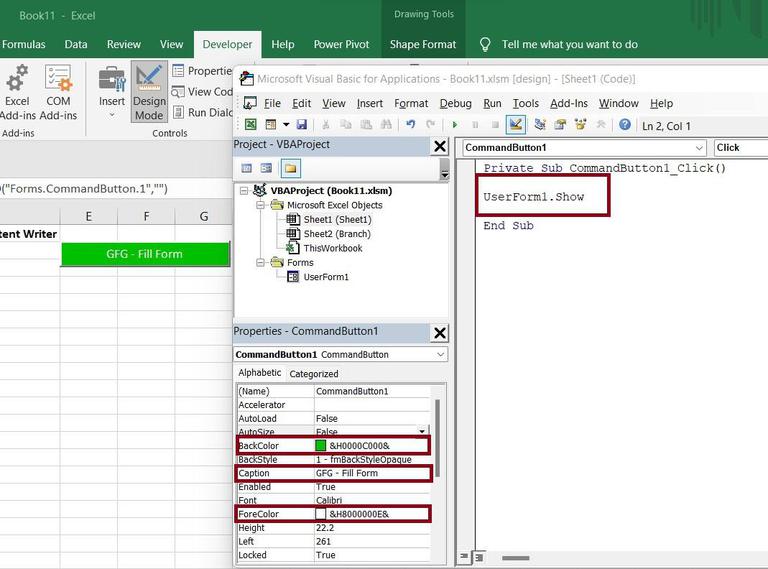Screen dimensions: 768x569
Task: Click Run Dialog in Excel Controls group
Action: click(x=202, y=113)
